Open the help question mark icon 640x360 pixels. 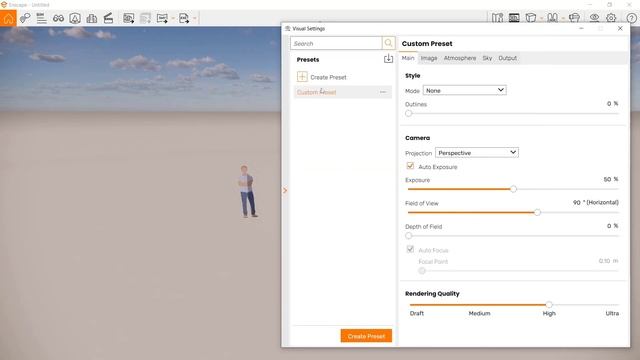(x=631, y=18)
